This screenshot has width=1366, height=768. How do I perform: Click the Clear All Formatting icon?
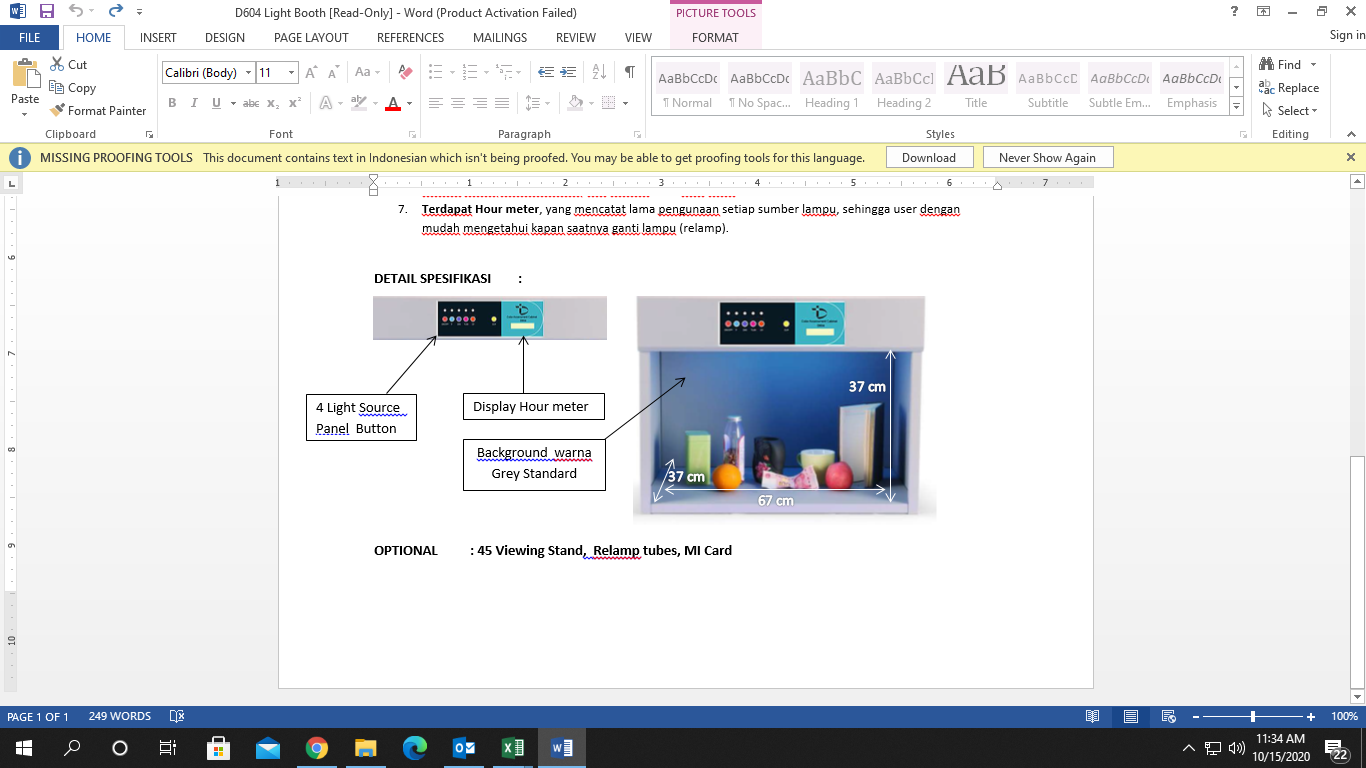pos(405,72)
